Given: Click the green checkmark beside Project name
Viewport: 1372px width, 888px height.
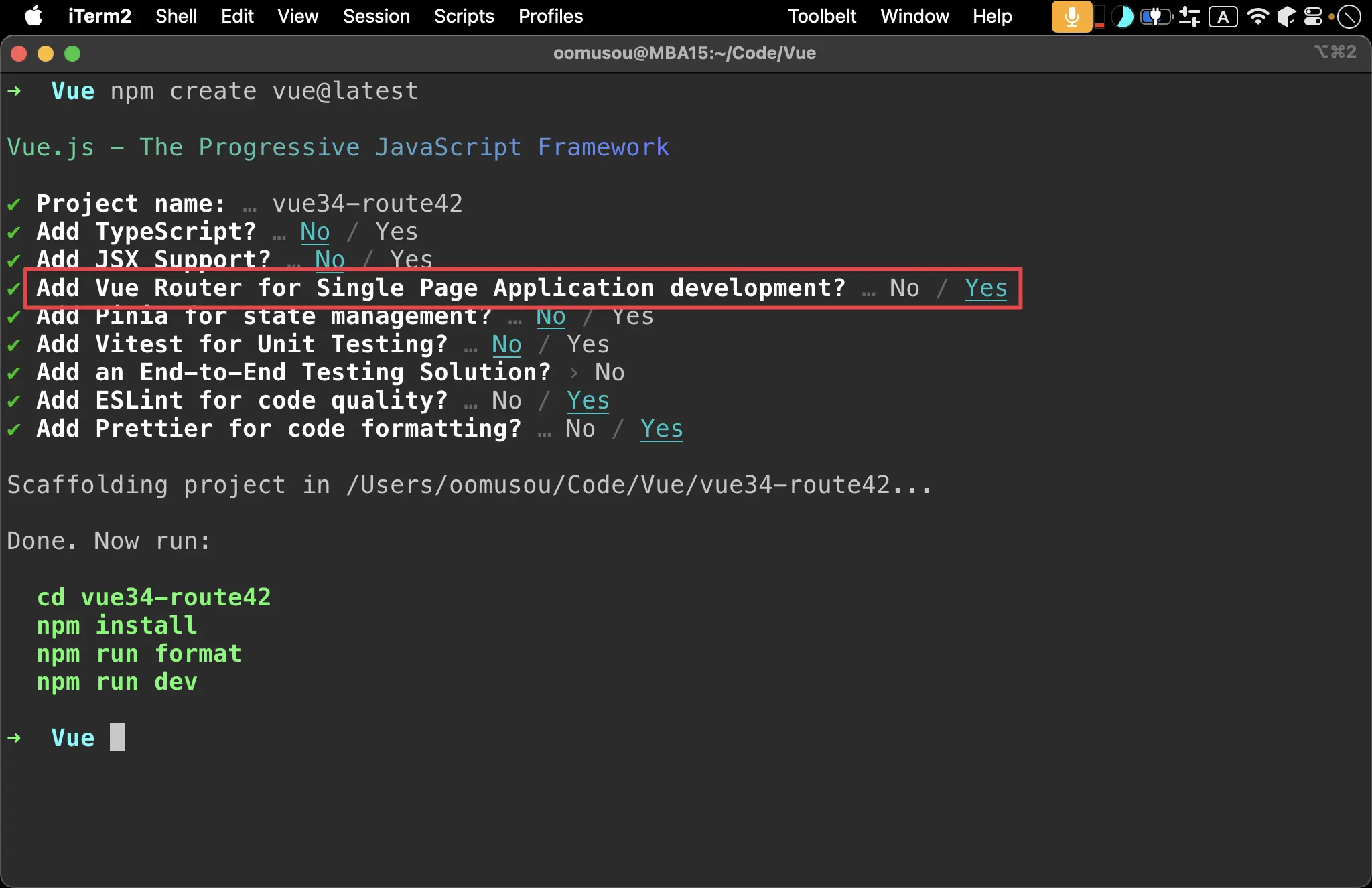Looking at the screenshot, I should 13,204.
